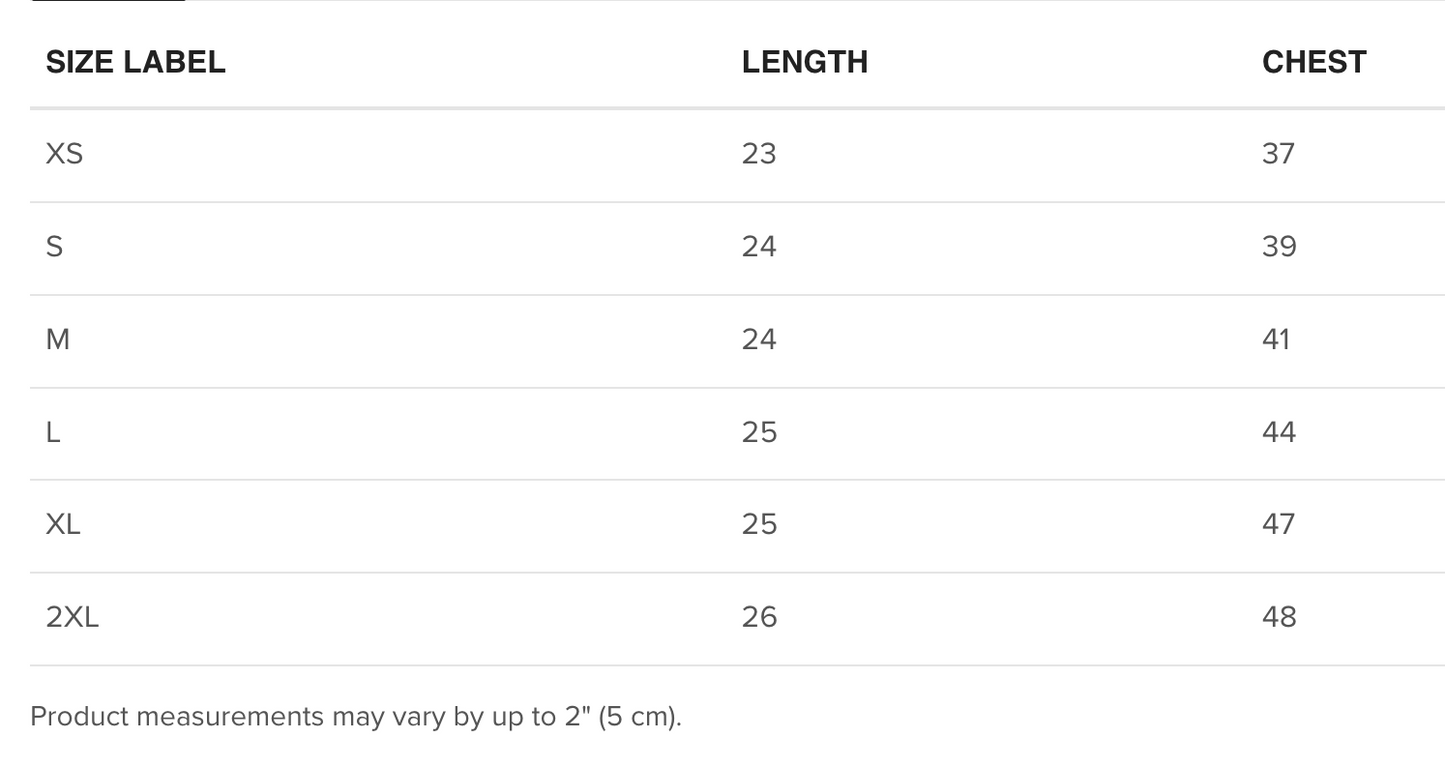Click the length value 23 for XS

759,154
